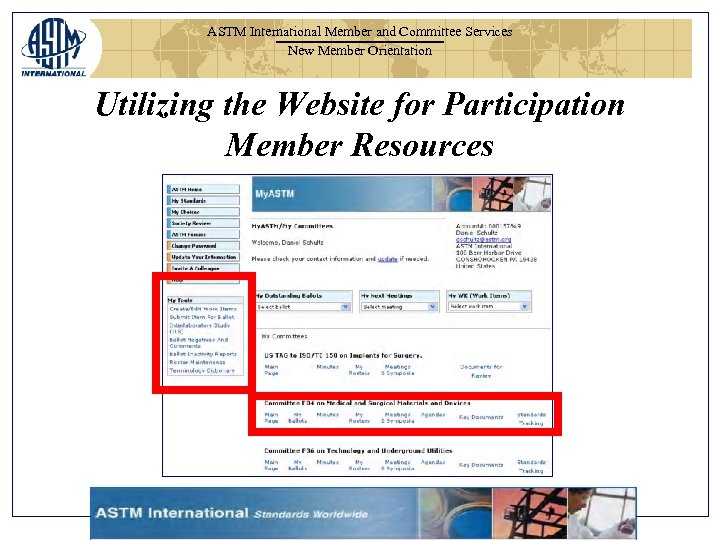
Task: Open Standards Tracking for Committee F36
Action: (531, 466)
